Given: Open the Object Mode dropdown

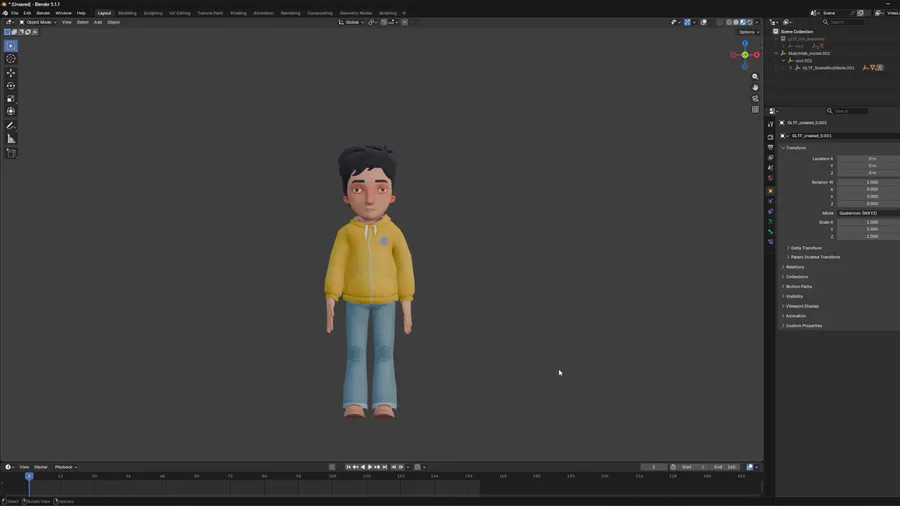Looking at the screenshot, I should (38, 22).
